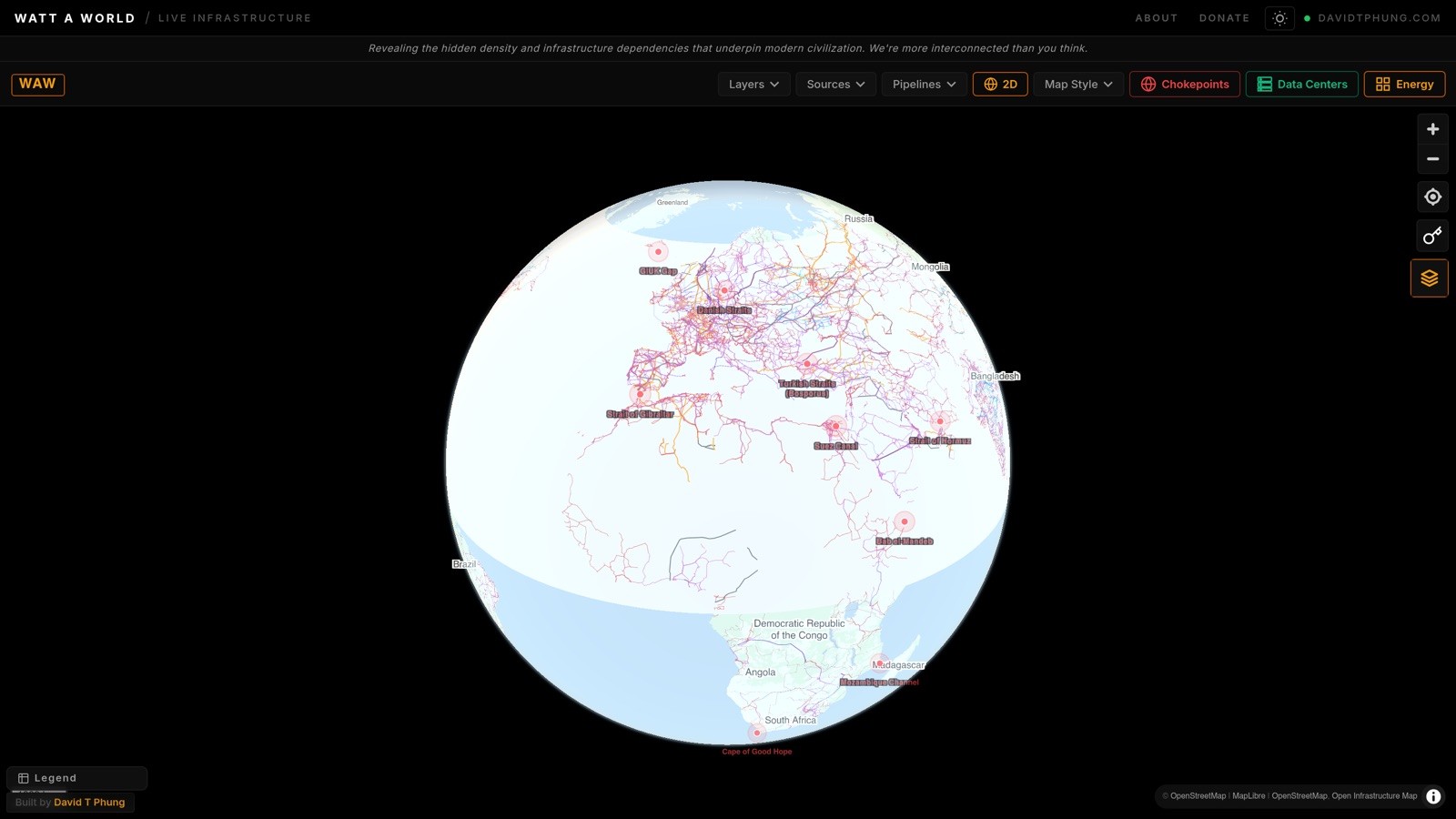Select the Bab el-Mandeb chokepoint marker
The height and width of the screenshot is (819, 1456).
(x=905, y=521)
